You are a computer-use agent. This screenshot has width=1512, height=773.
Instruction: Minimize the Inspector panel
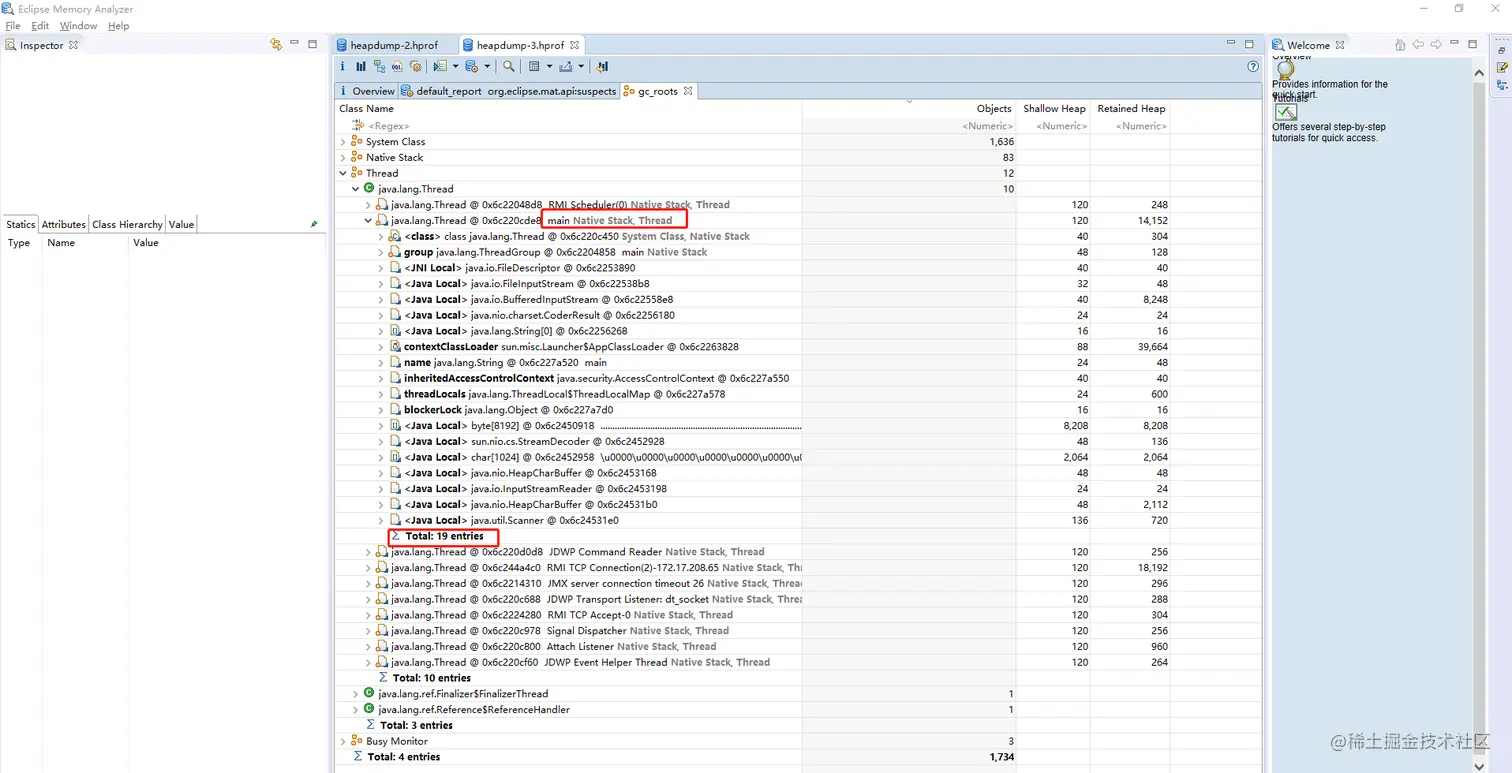tap(295, 43)
